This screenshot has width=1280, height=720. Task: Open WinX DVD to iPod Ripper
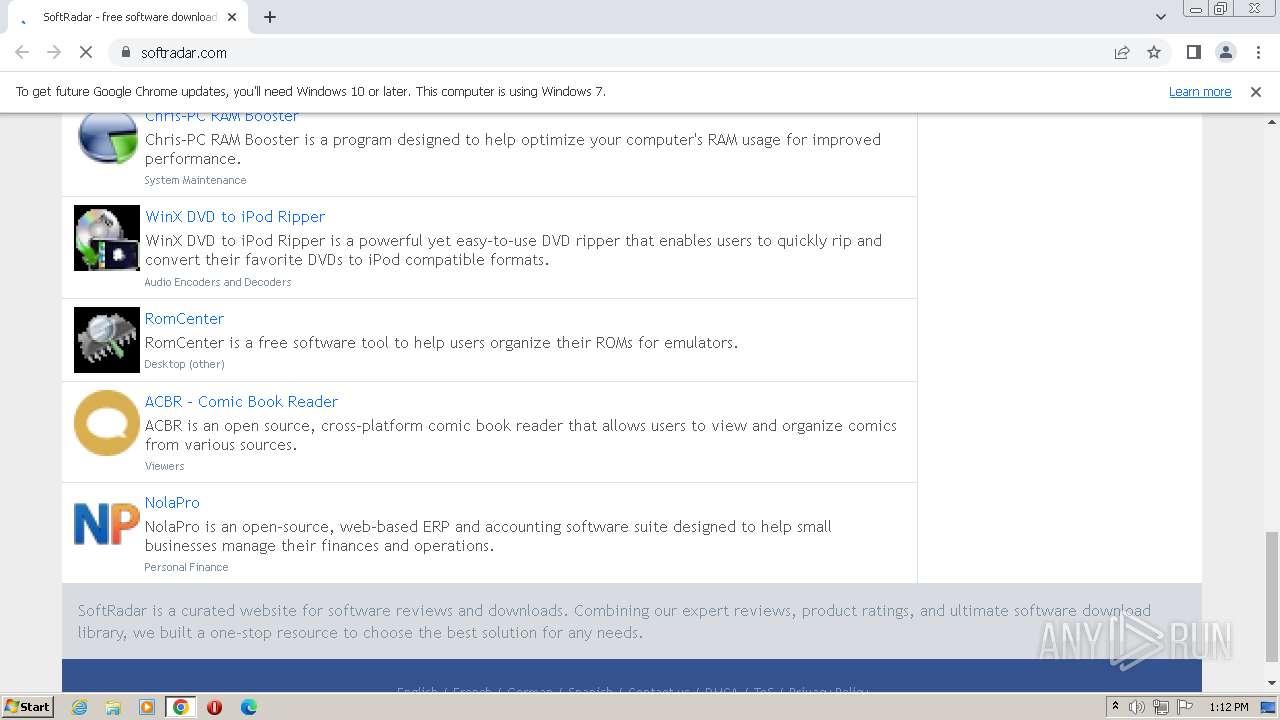click(x=235, y=216)
